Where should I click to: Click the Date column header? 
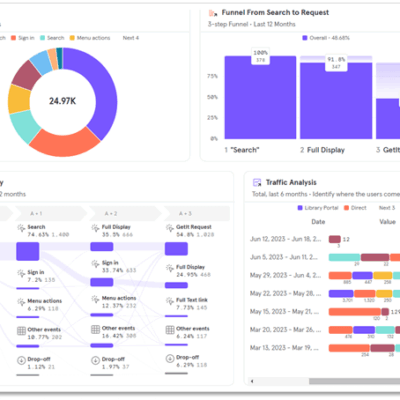click(318, 222)
